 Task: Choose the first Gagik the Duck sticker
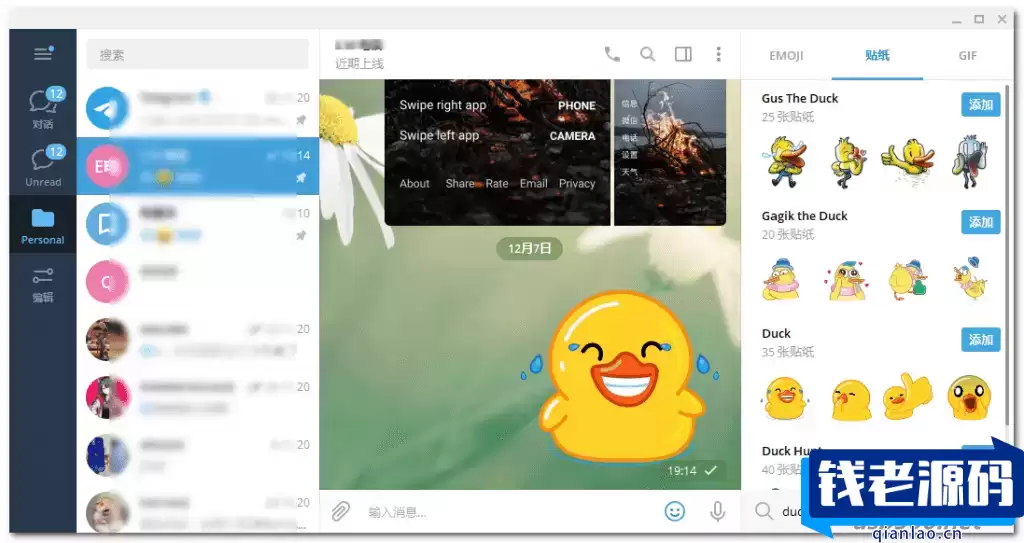pos(781,280)
